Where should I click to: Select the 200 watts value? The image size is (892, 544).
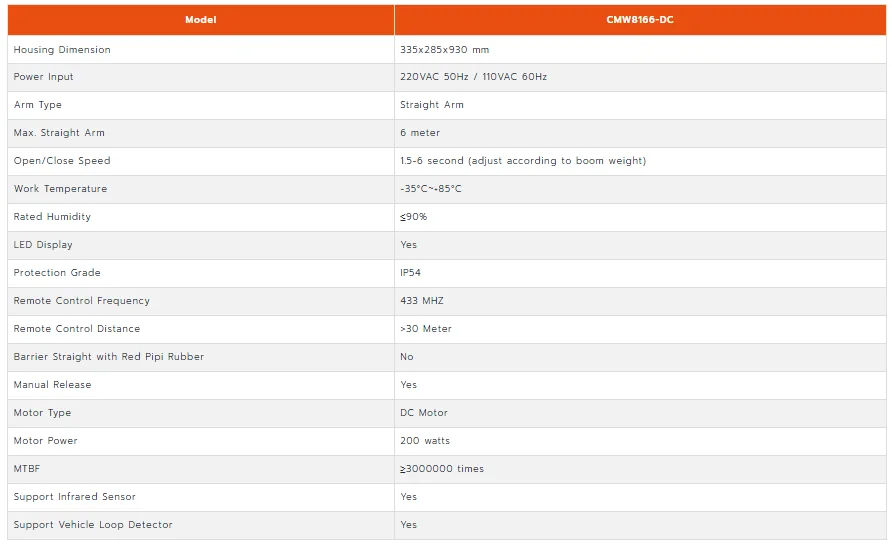click(x=425, y=440)
